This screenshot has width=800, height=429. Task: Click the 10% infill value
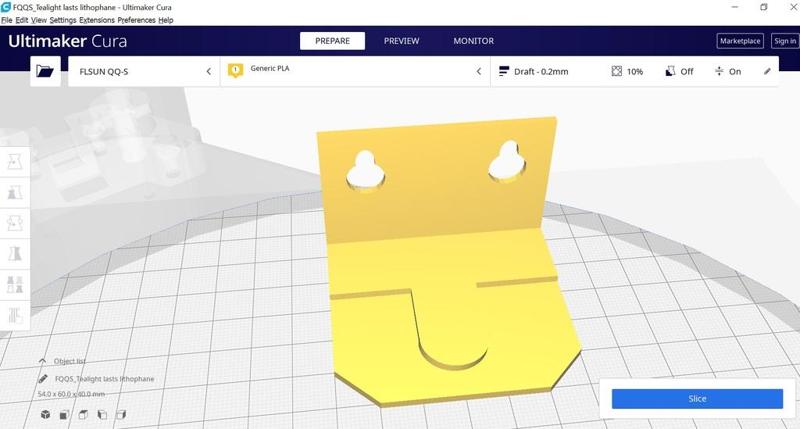635,71
